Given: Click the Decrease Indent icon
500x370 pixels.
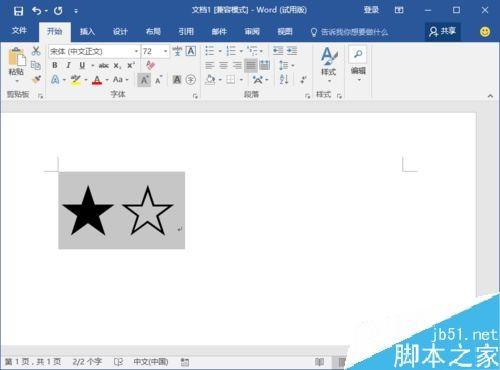Looking at the screenshot, I should point(278,51).
